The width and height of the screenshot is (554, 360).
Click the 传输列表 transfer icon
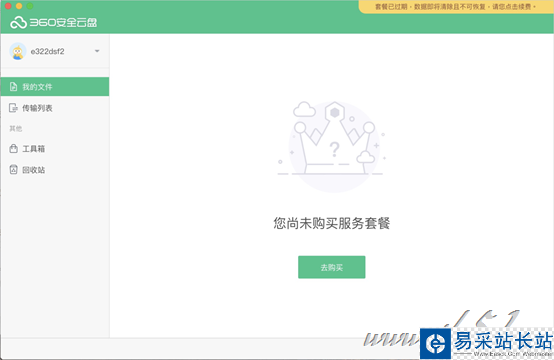[x=13, y=108]
